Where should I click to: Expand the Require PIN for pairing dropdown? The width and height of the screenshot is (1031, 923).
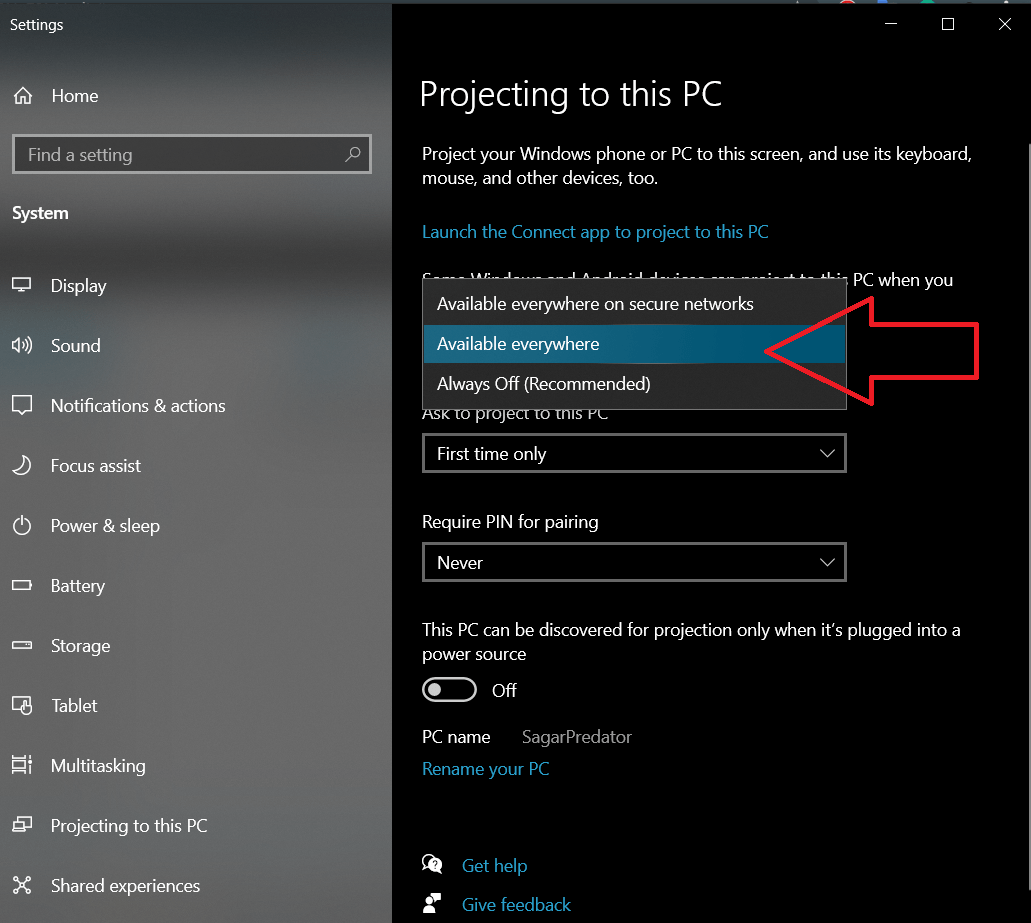click(634, 563)
